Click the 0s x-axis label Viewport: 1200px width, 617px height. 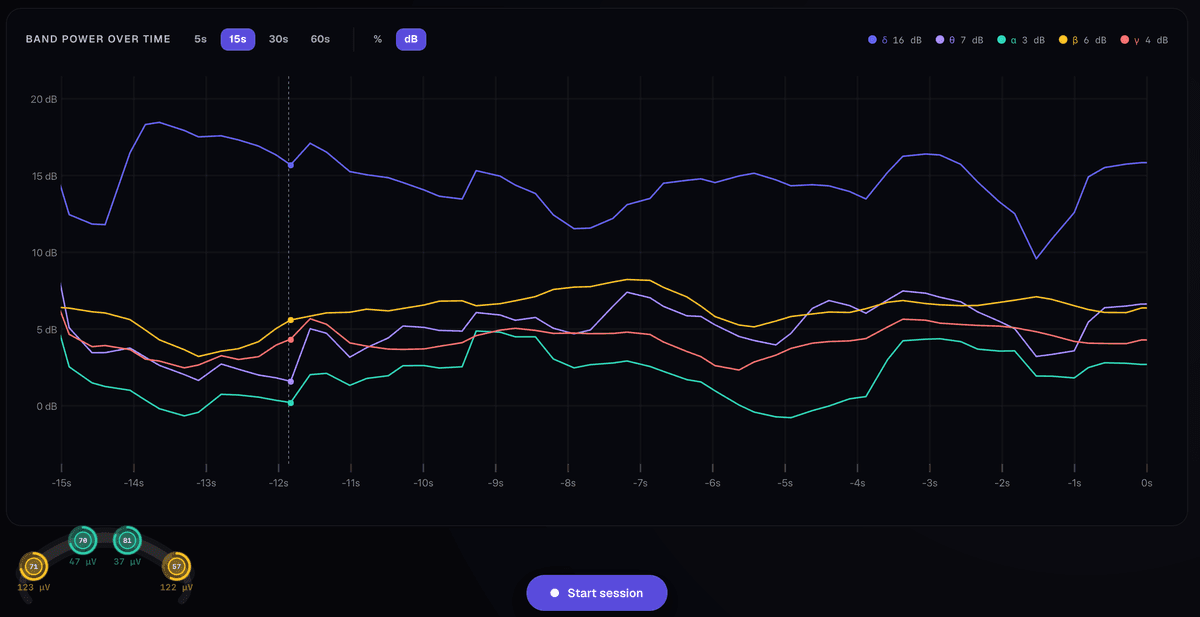pos(1147,483)
